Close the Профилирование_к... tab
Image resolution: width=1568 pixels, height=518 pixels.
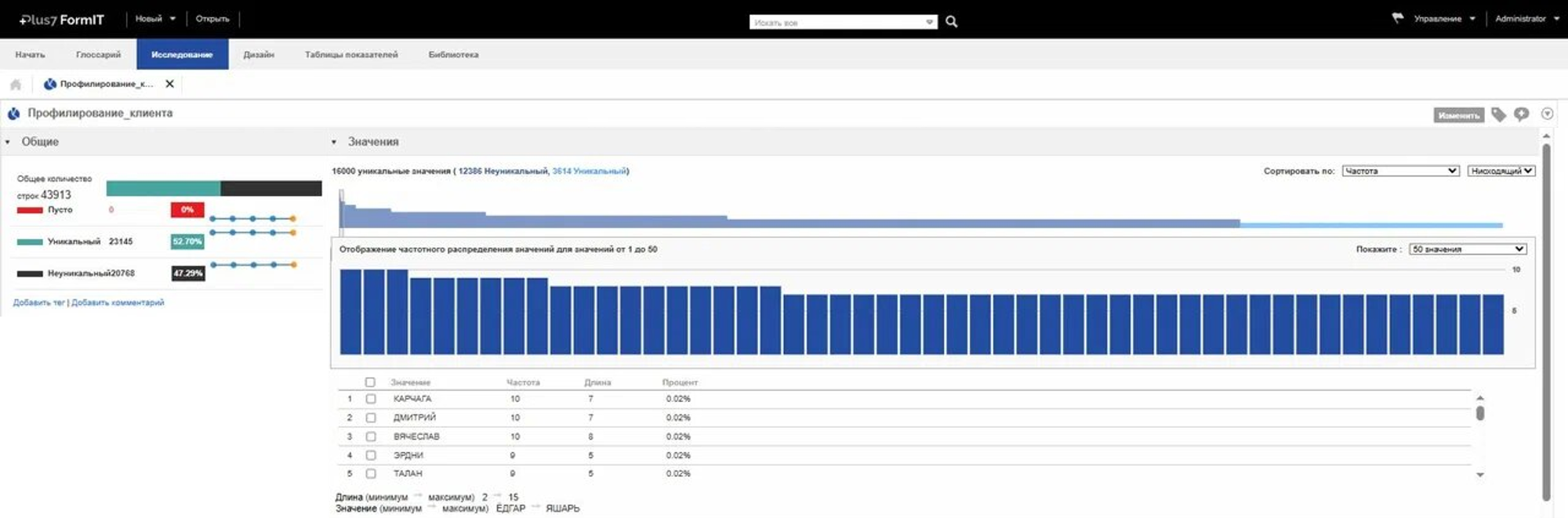pyautogui.click(x=169, y=84)
